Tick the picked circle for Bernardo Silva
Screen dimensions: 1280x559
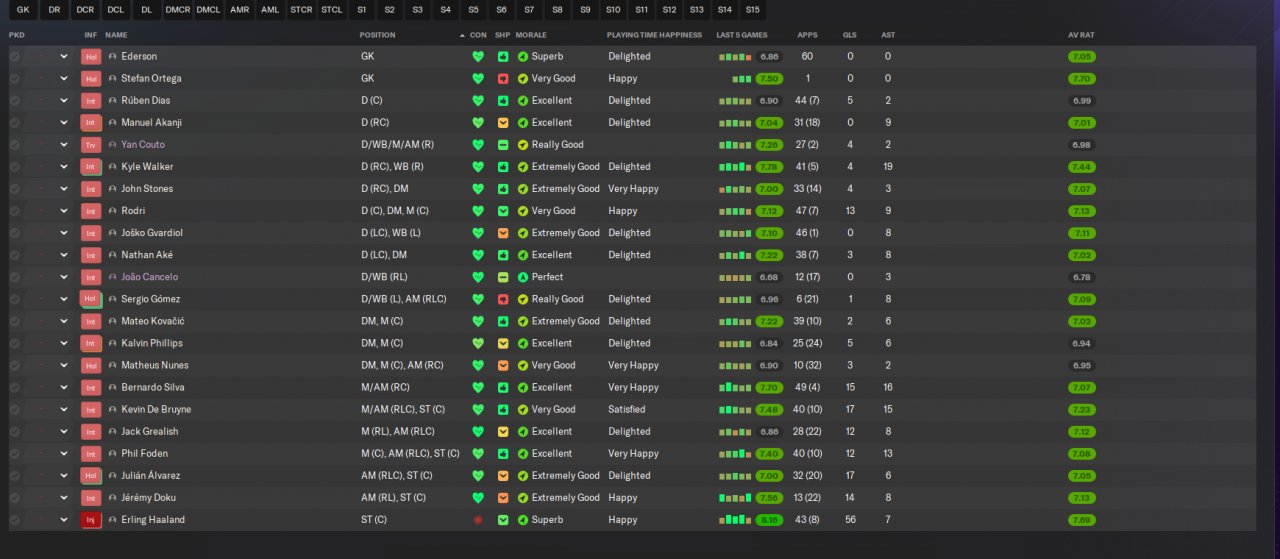tap(14, 388)
